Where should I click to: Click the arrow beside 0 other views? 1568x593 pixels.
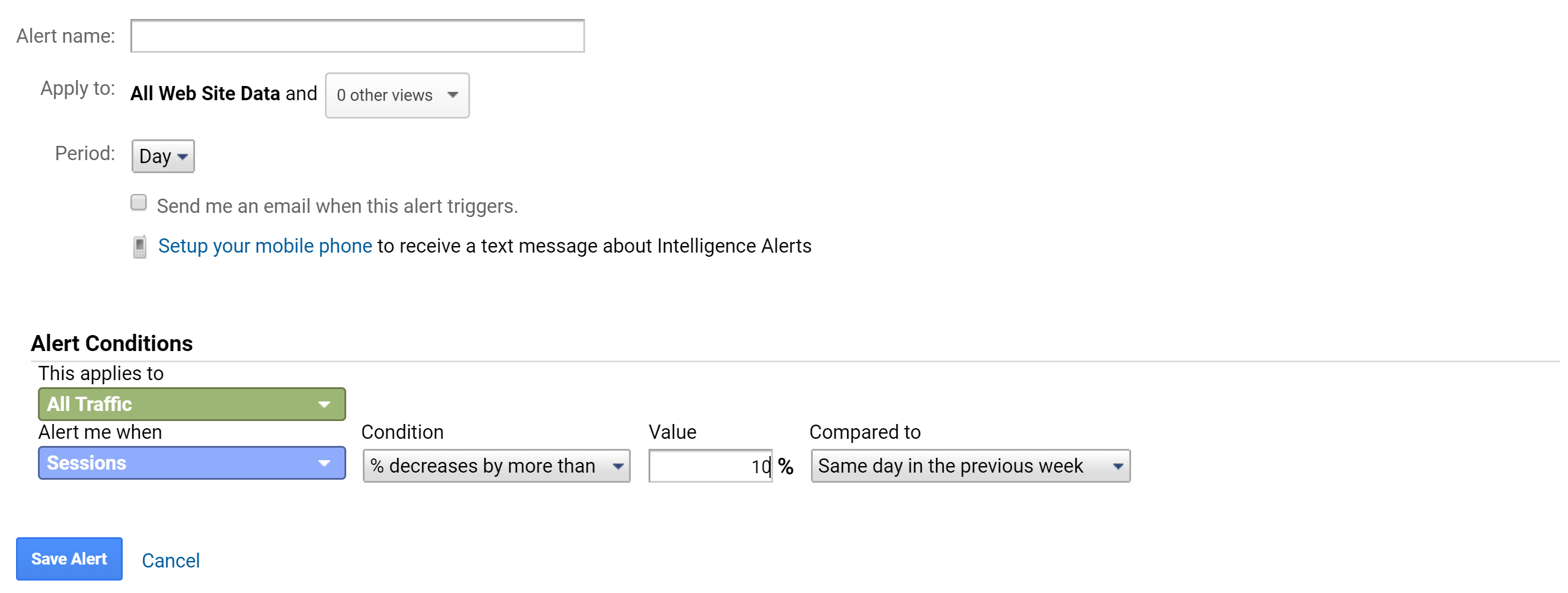[x=453, y=95]
